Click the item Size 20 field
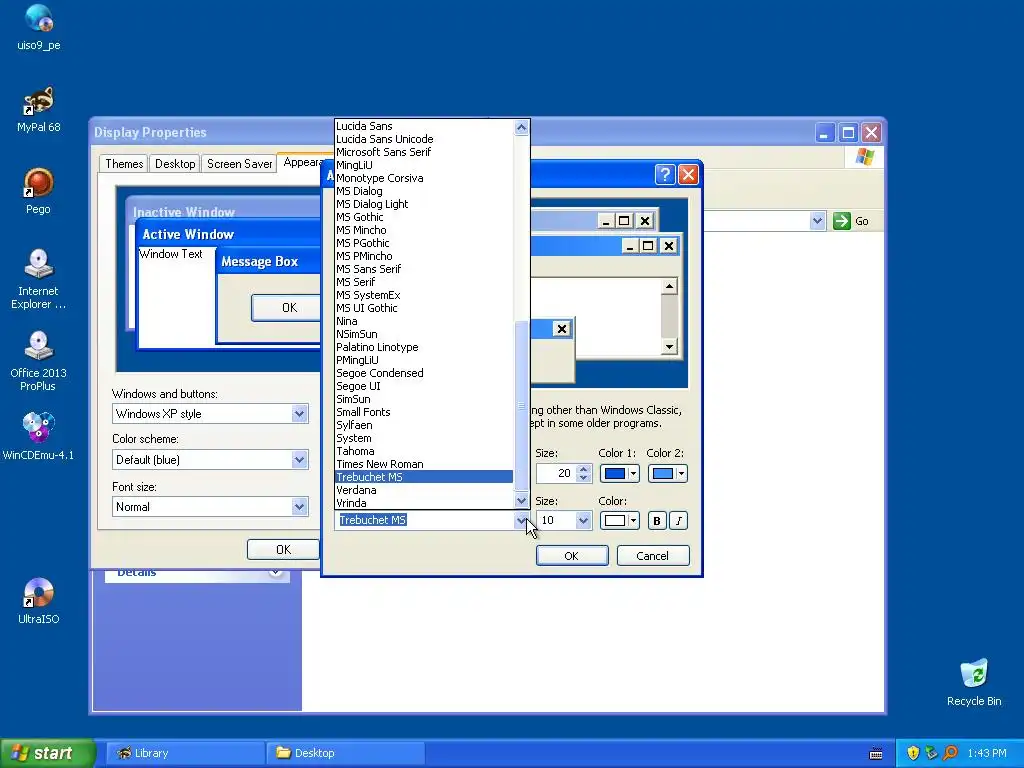The width and height of the screenshot is (1024, 768). click(556, 473)
